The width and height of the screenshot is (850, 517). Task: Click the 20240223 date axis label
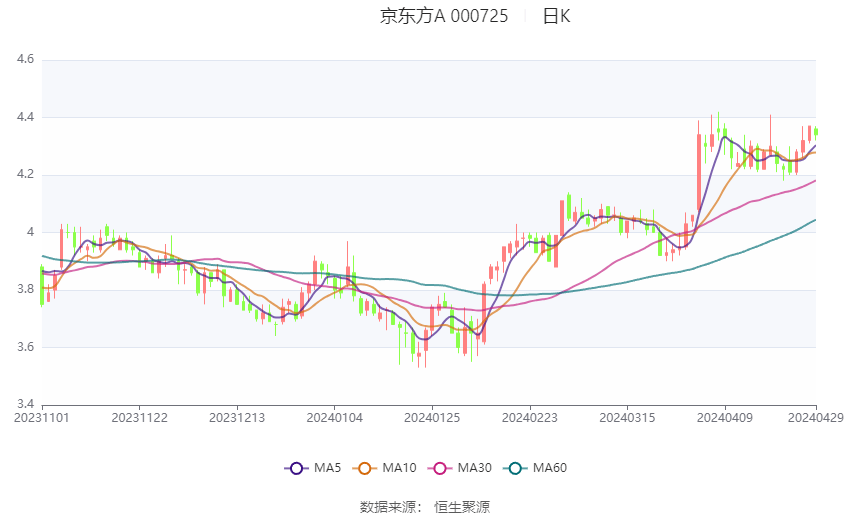click(530, 418)
